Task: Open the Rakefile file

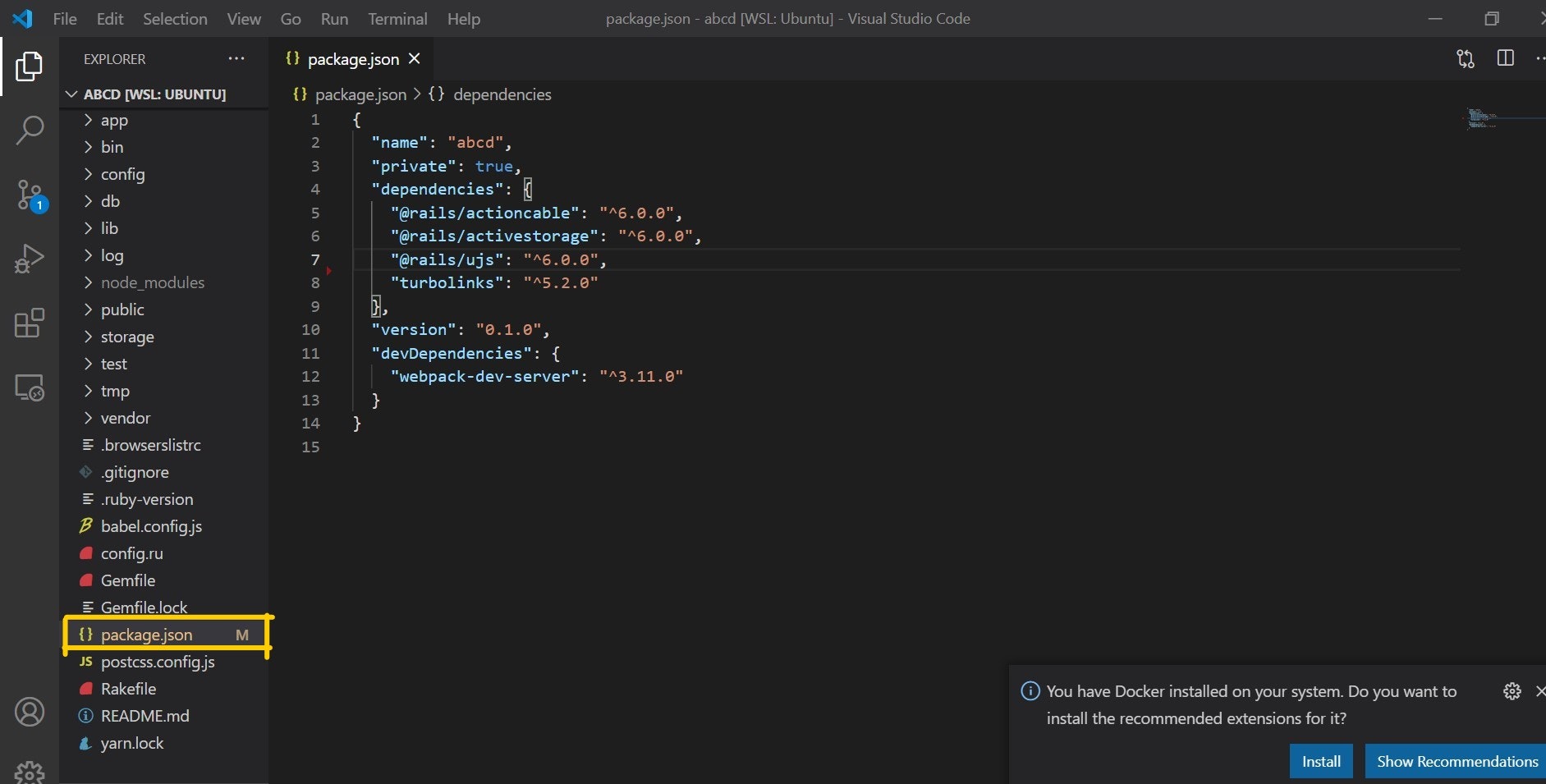Action: point(164,689)
